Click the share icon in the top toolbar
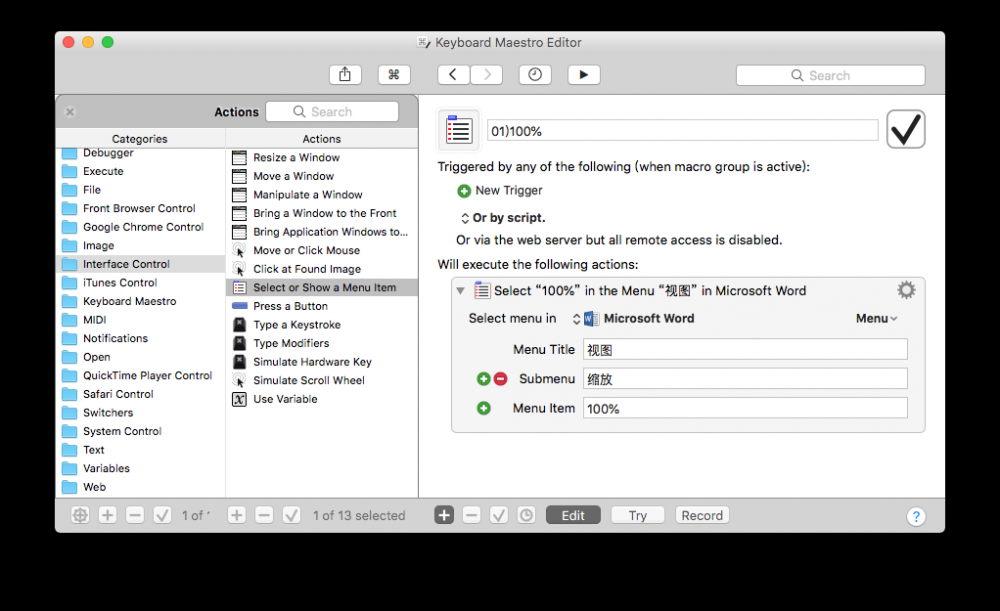The width and height of the screenshot is (1000, 611). click(x=345, y=74)
